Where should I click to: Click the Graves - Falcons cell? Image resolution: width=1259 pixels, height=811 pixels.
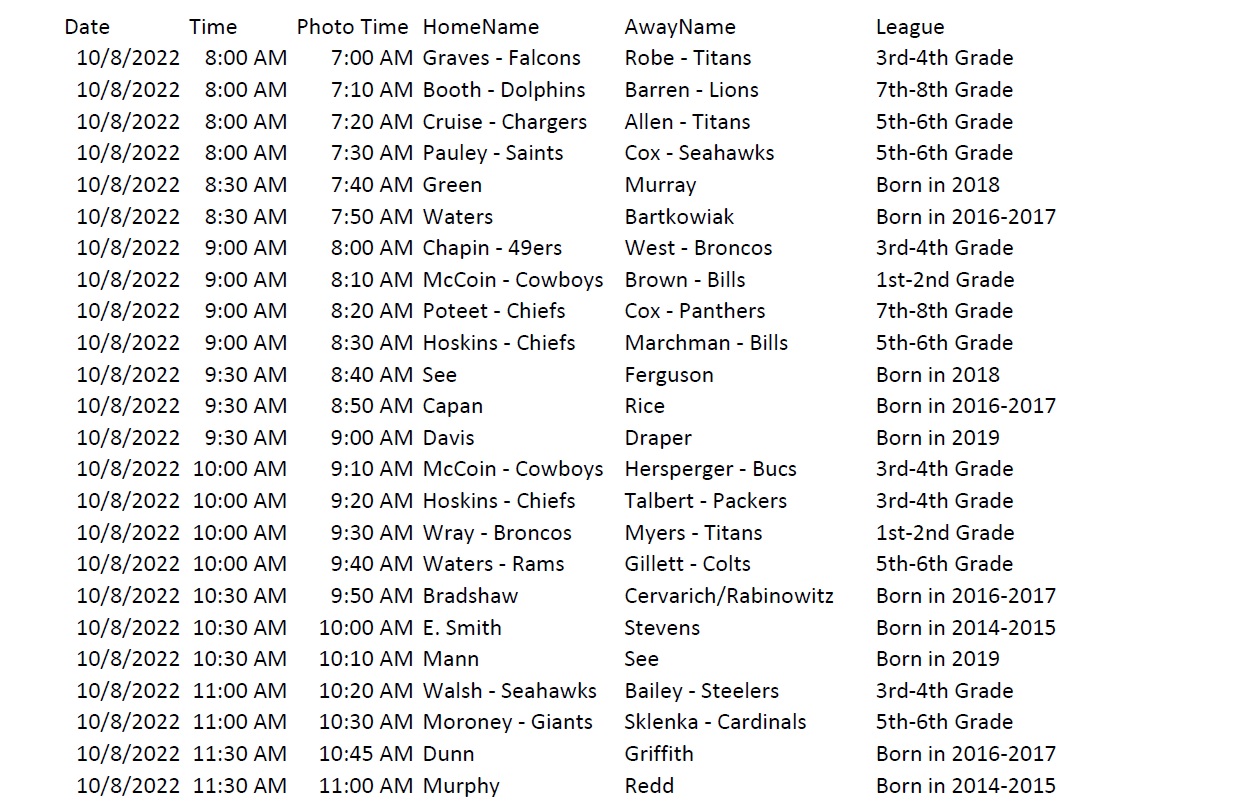[x=501, y=58]
